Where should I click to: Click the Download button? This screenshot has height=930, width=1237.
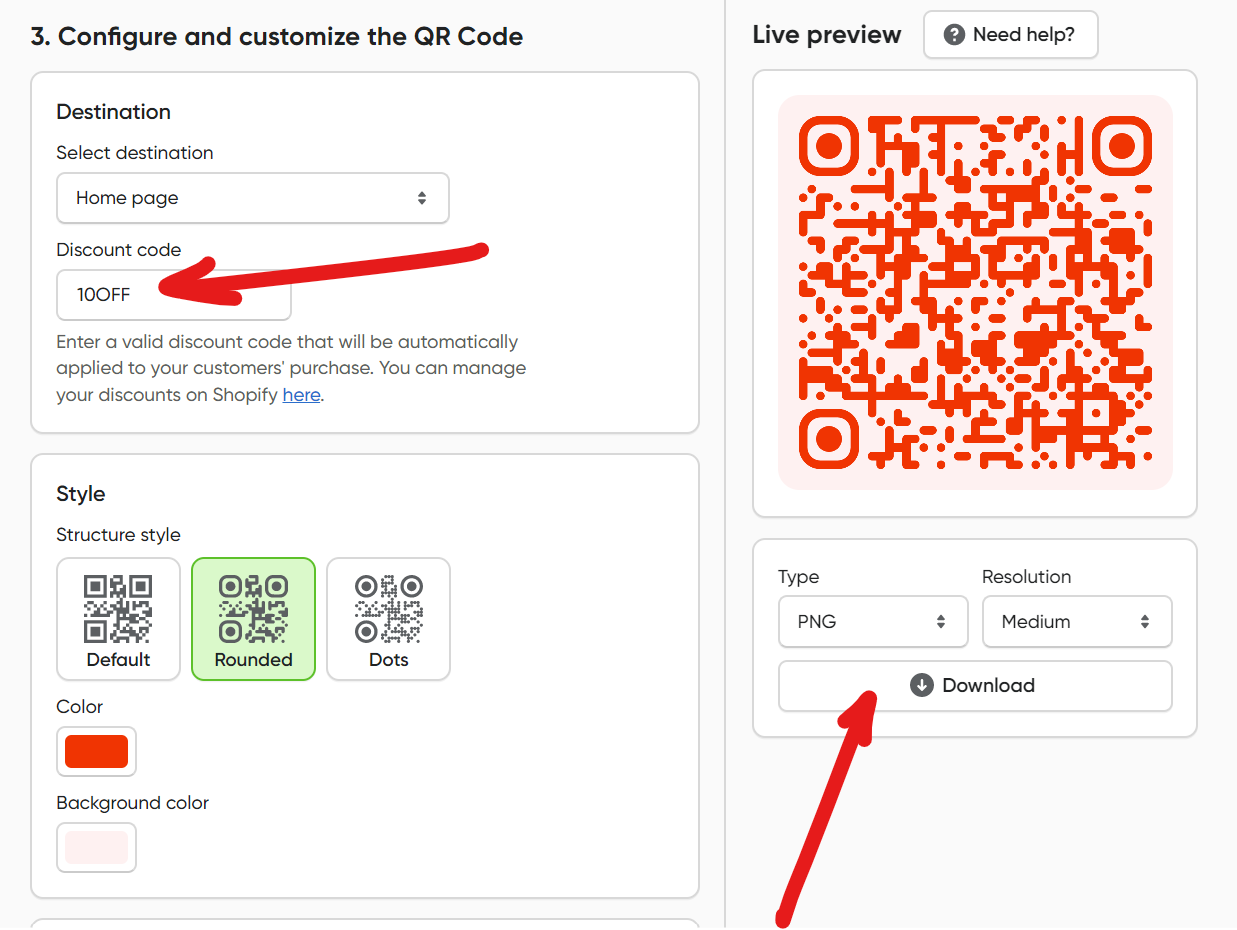(975, 686)
